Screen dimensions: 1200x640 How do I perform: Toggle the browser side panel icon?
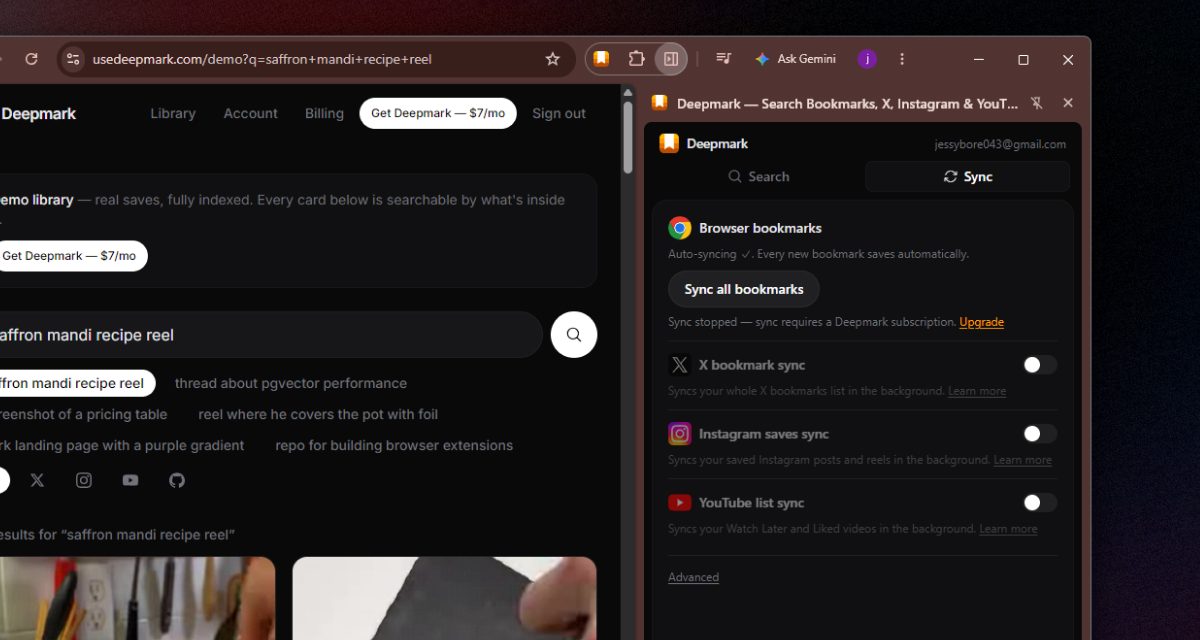671,59
